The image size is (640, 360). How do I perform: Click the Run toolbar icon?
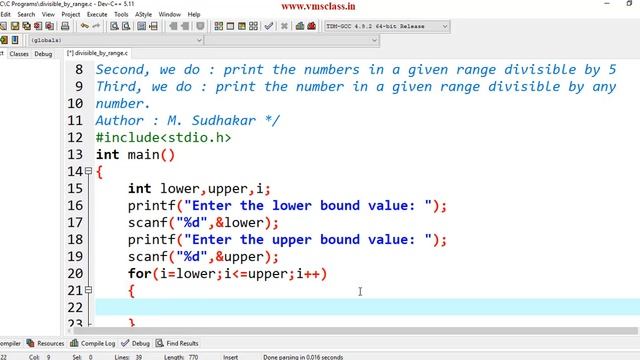click(230, 26)
